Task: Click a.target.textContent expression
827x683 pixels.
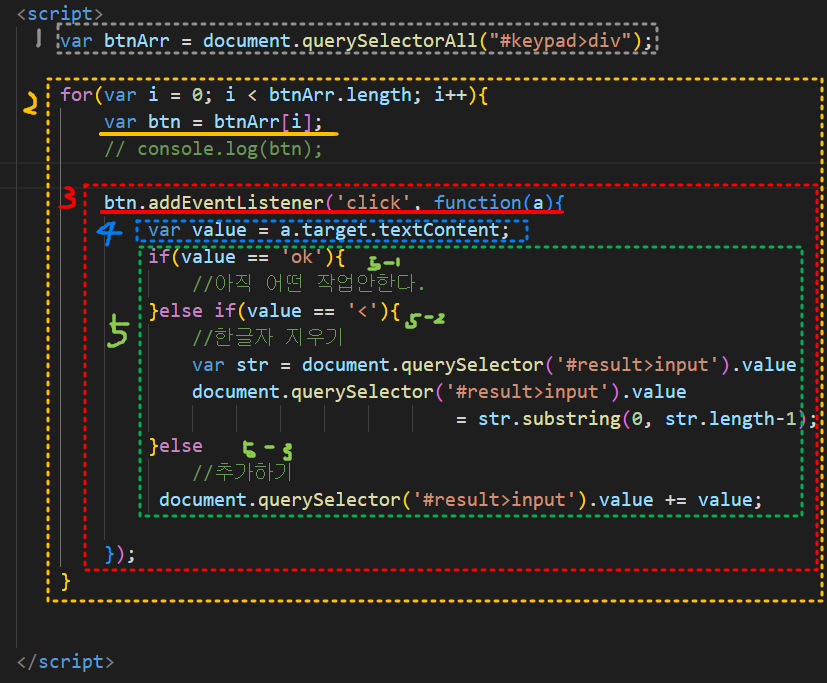Action: 390,230
